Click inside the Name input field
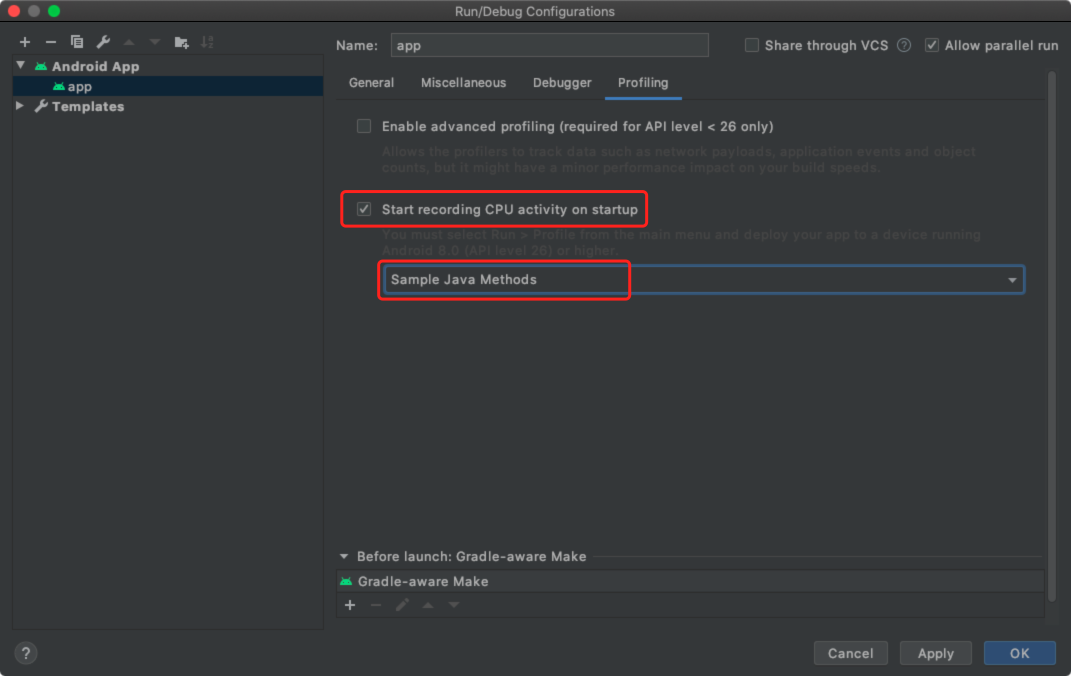Screen dimensions: 1071x676 click(x=549, y=45)
